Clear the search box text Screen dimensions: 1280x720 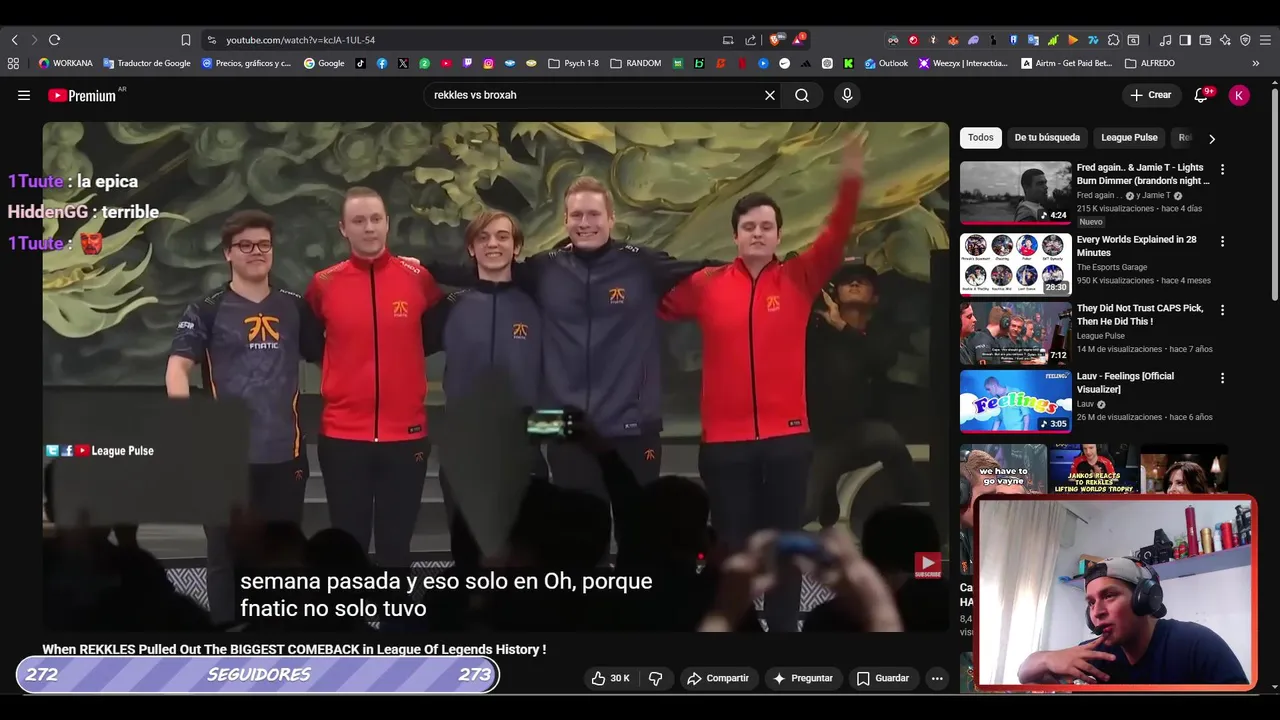tap(770, 95)
